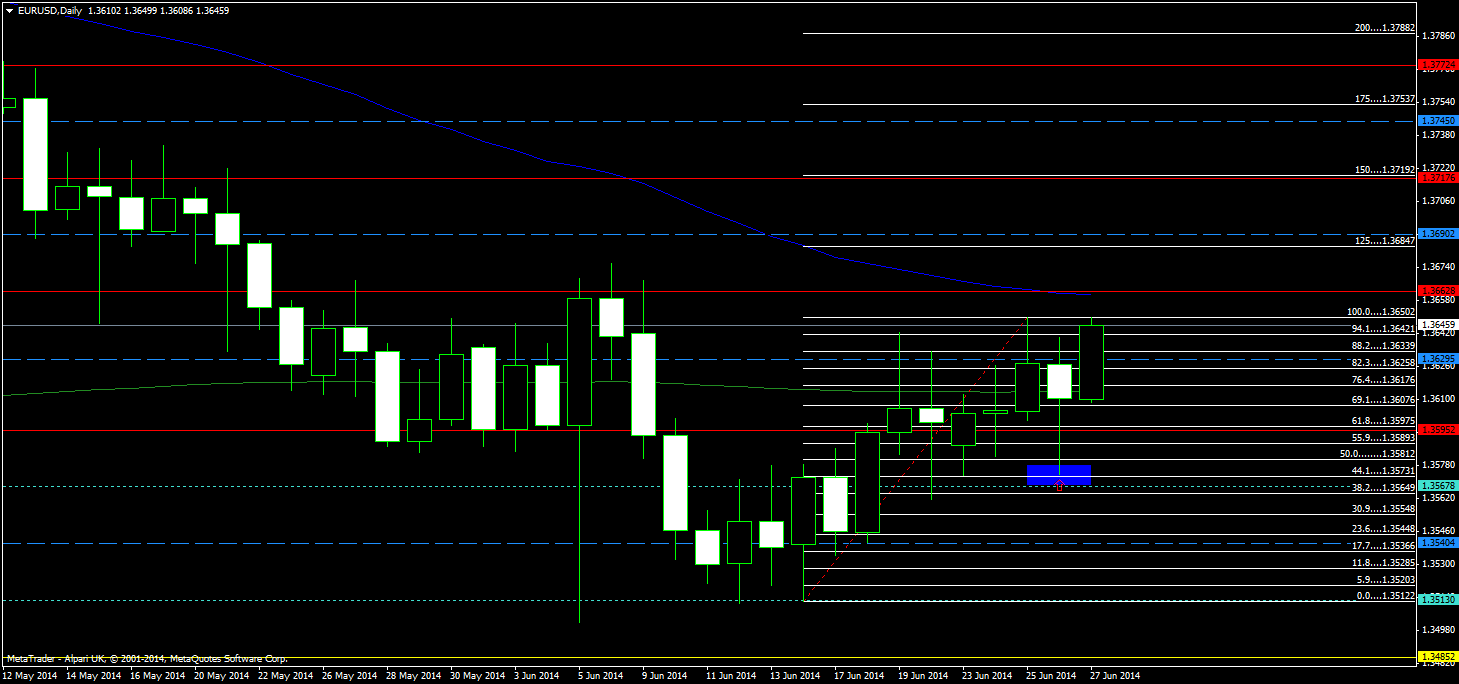Click the Fibonacci 88.2 level label
This screenshot has width=1459, height=684.
point(1383,345)
